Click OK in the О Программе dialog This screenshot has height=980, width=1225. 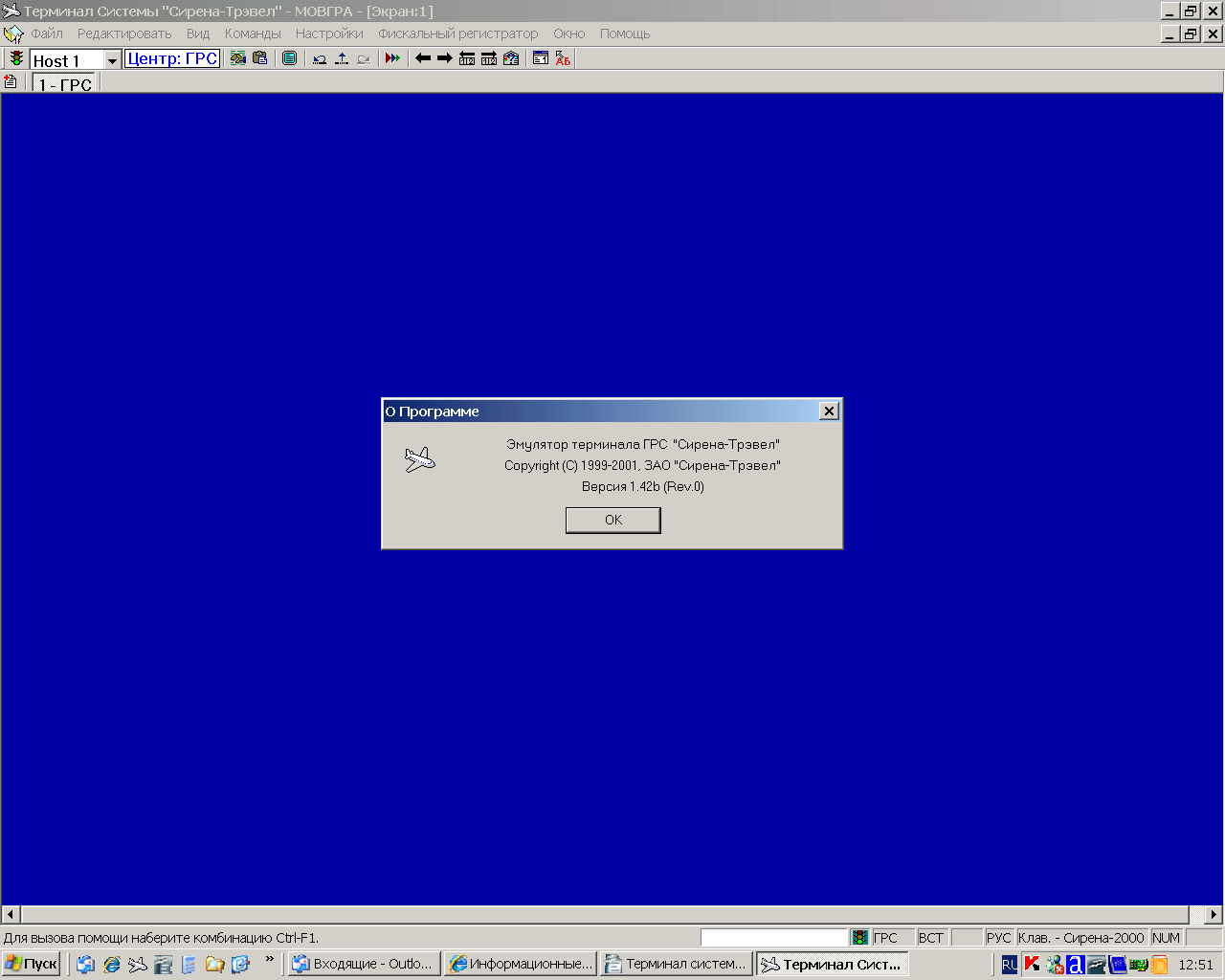[x=613, y=520]
